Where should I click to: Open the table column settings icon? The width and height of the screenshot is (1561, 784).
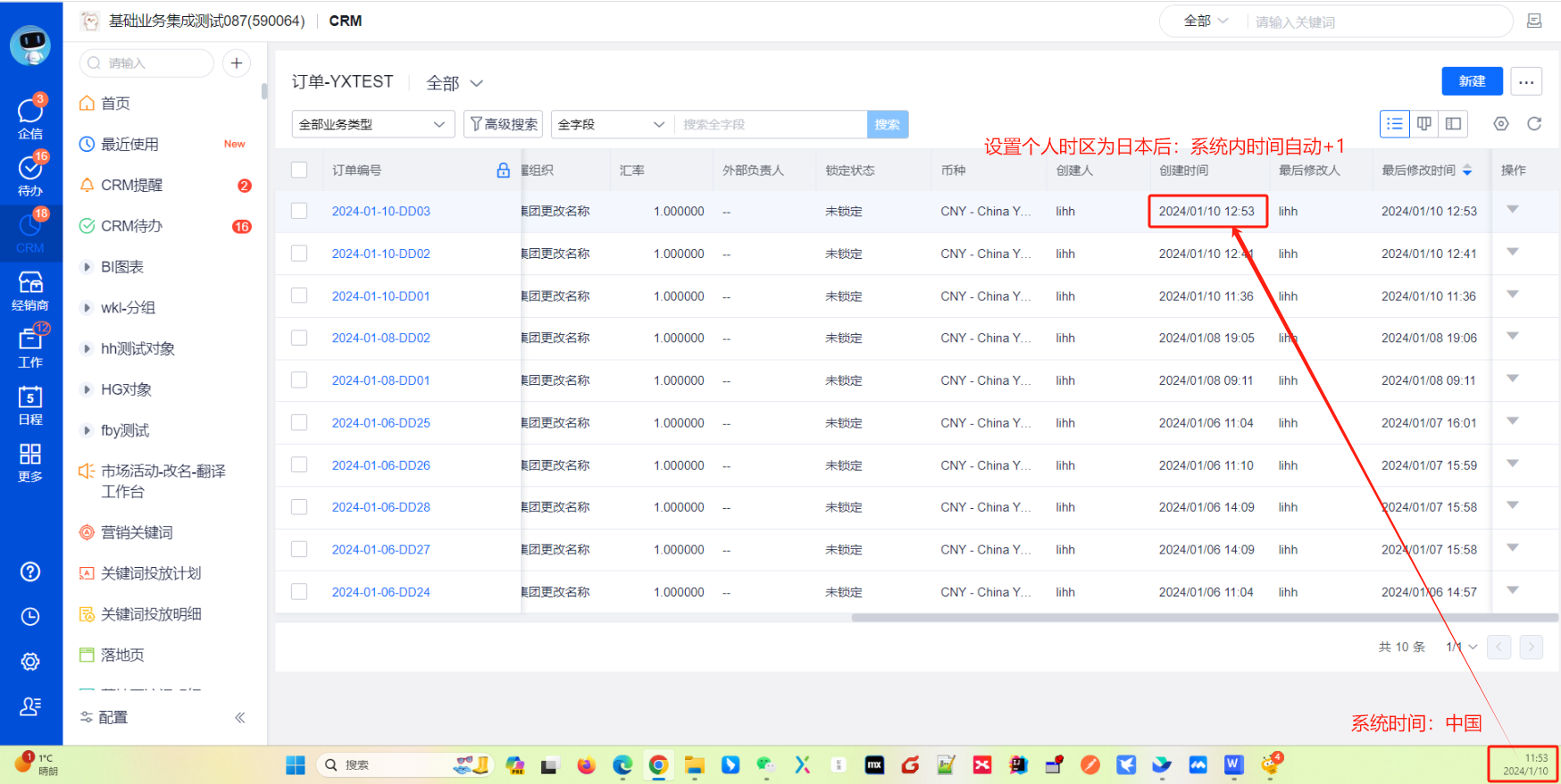[x=1501, y=124]
